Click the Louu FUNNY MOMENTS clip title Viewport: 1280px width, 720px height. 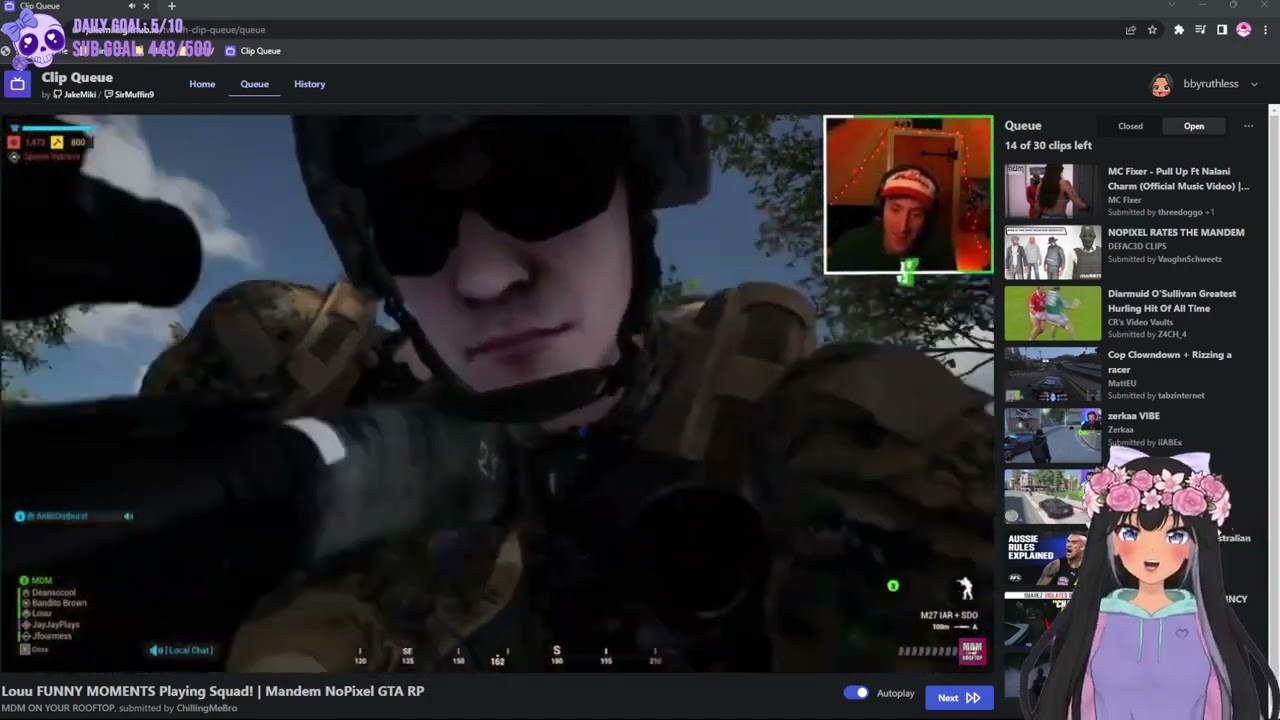[213, 691]
